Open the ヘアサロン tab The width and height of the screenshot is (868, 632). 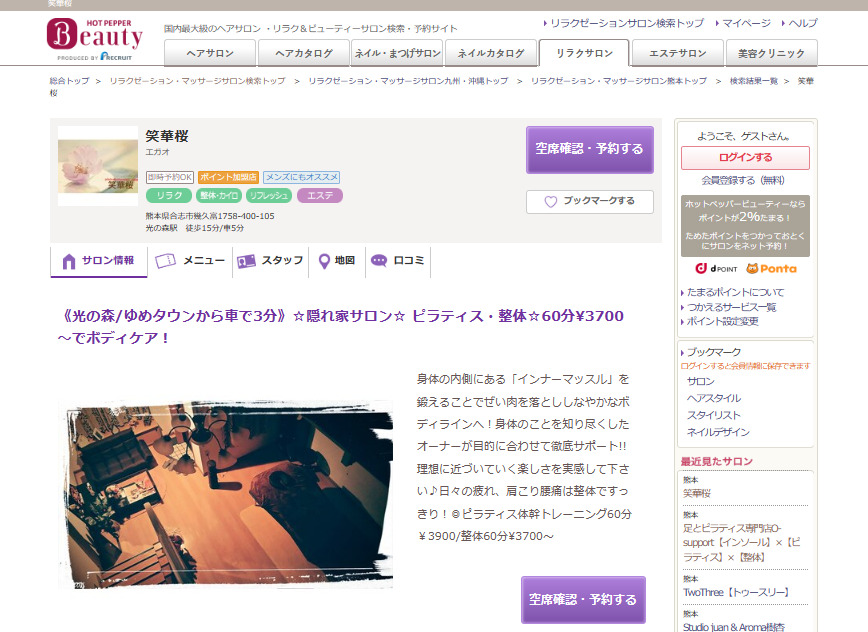click(x=210, y=53)
